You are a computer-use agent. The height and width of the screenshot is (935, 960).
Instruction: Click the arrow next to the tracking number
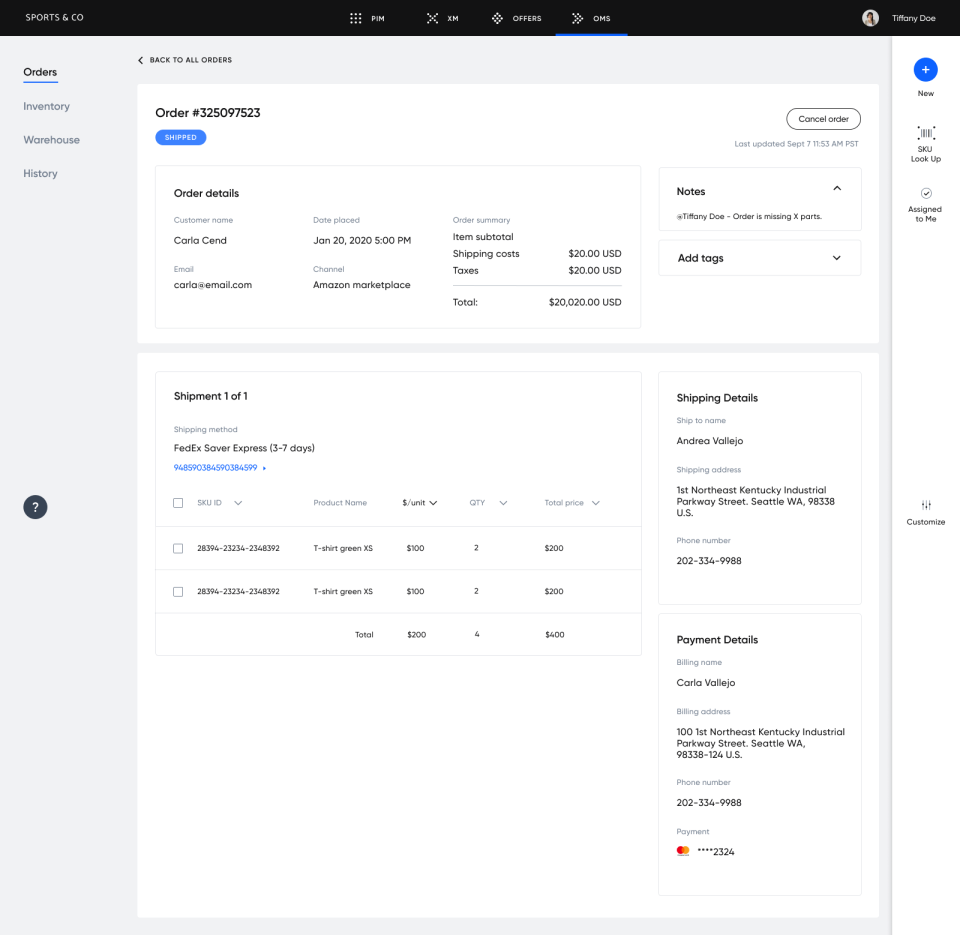pos(264,468)
